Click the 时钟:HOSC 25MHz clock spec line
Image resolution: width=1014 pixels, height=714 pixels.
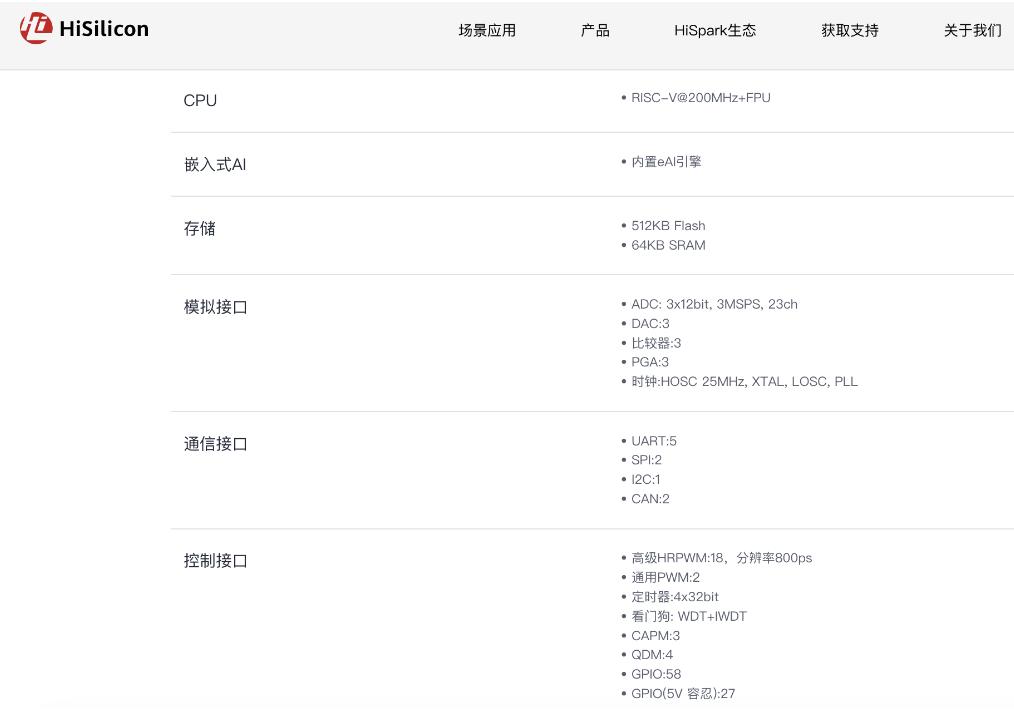point(744,382)
